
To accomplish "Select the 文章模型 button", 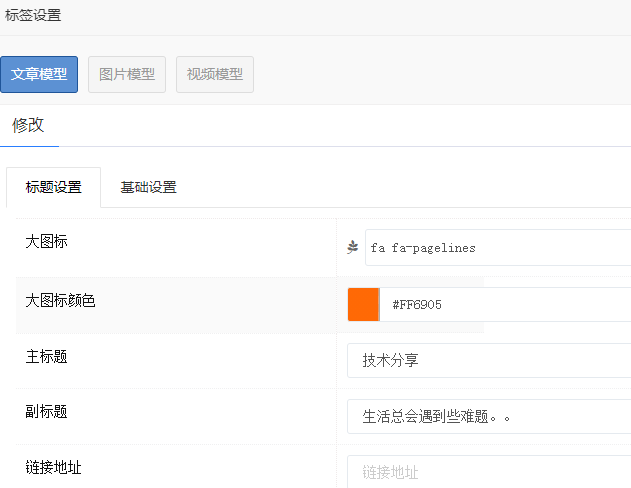I will (39, 74).
